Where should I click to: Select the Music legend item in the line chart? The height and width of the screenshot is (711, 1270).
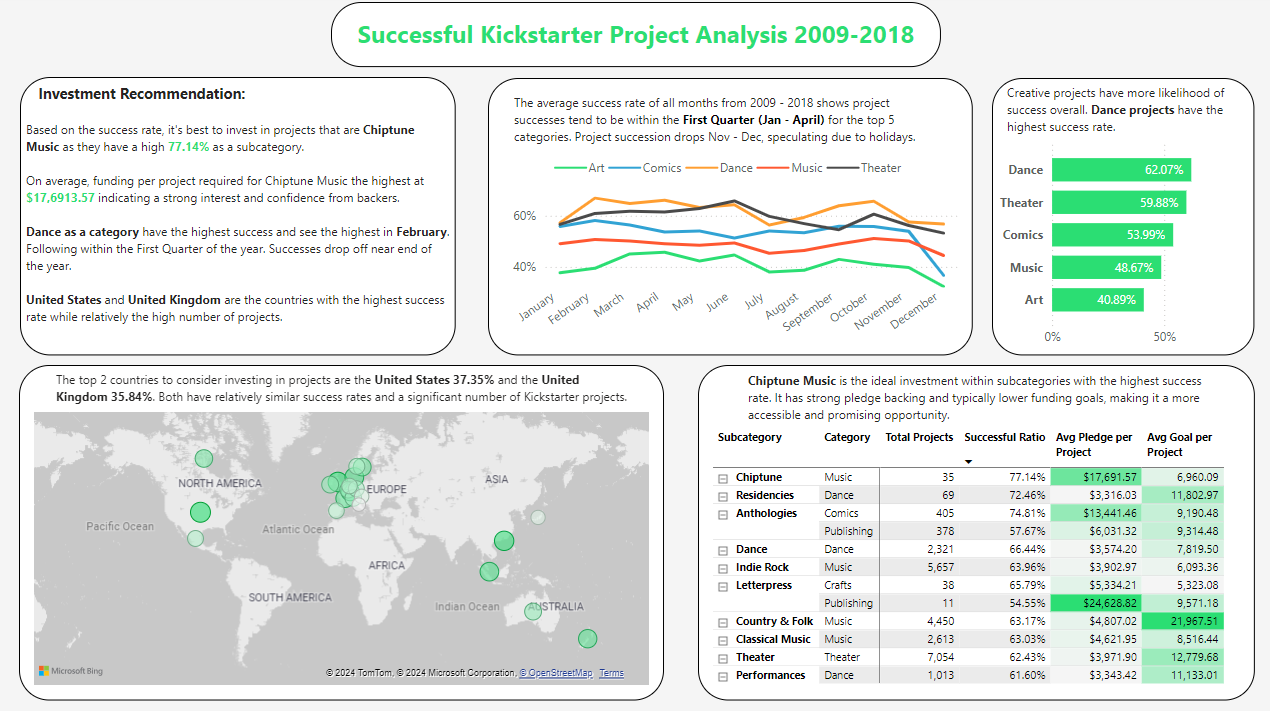pos(788,168)
